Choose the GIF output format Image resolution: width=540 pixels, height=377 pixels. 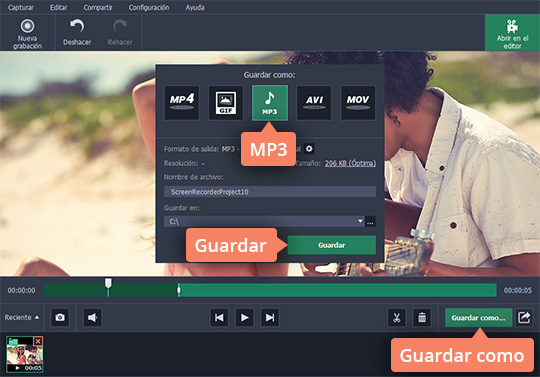click(226, 103)
